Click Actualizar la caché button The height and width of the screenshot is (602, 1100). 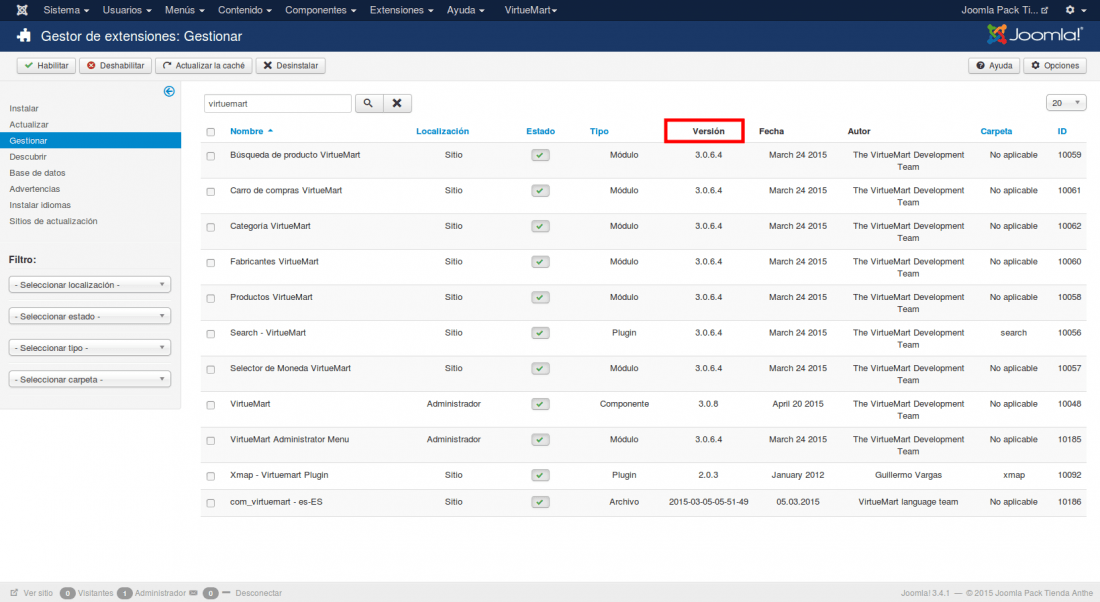point(204,65)
